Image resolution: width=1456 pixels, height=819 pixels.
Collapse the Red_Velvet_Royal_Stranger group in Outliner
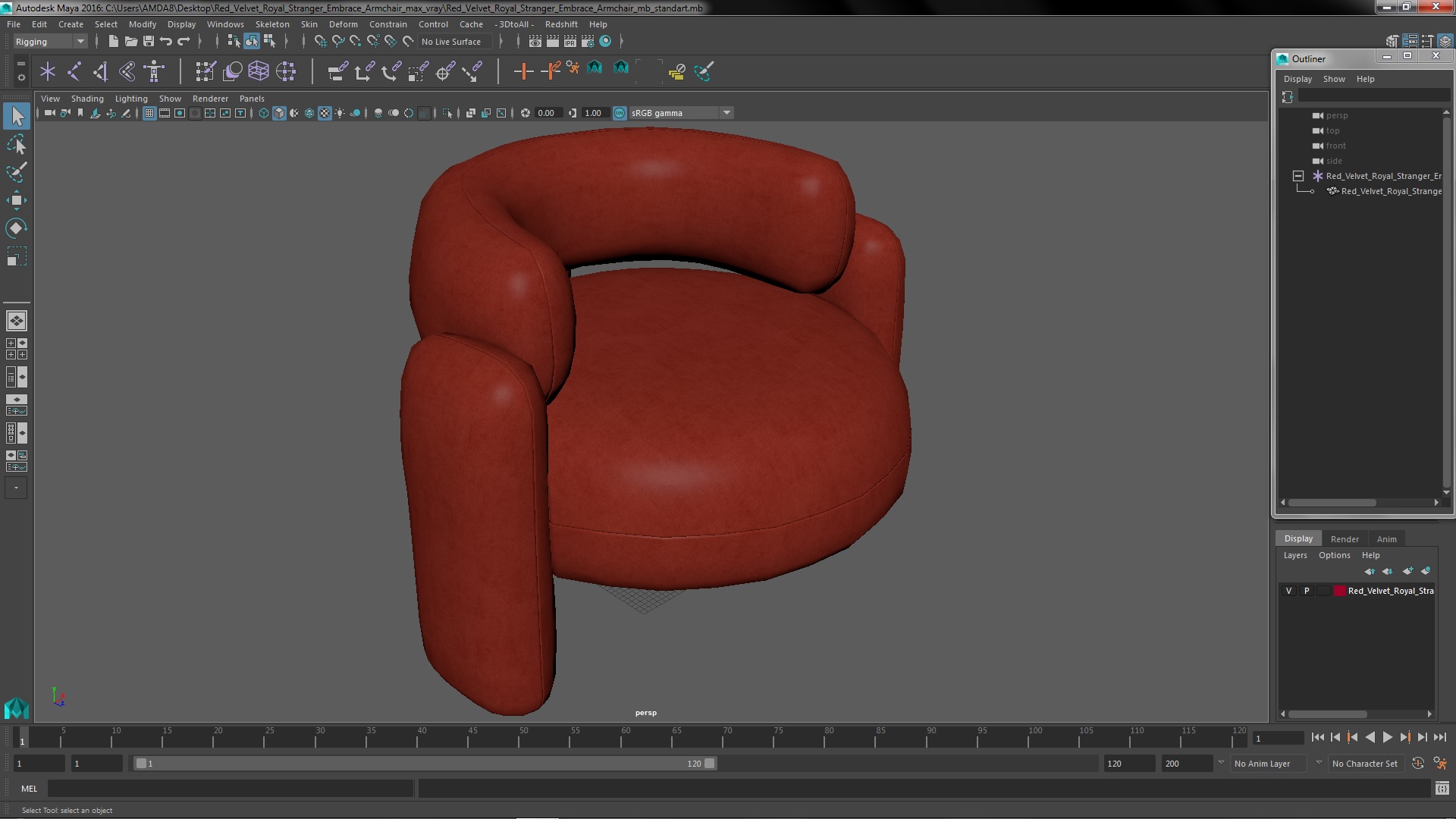1298,176
